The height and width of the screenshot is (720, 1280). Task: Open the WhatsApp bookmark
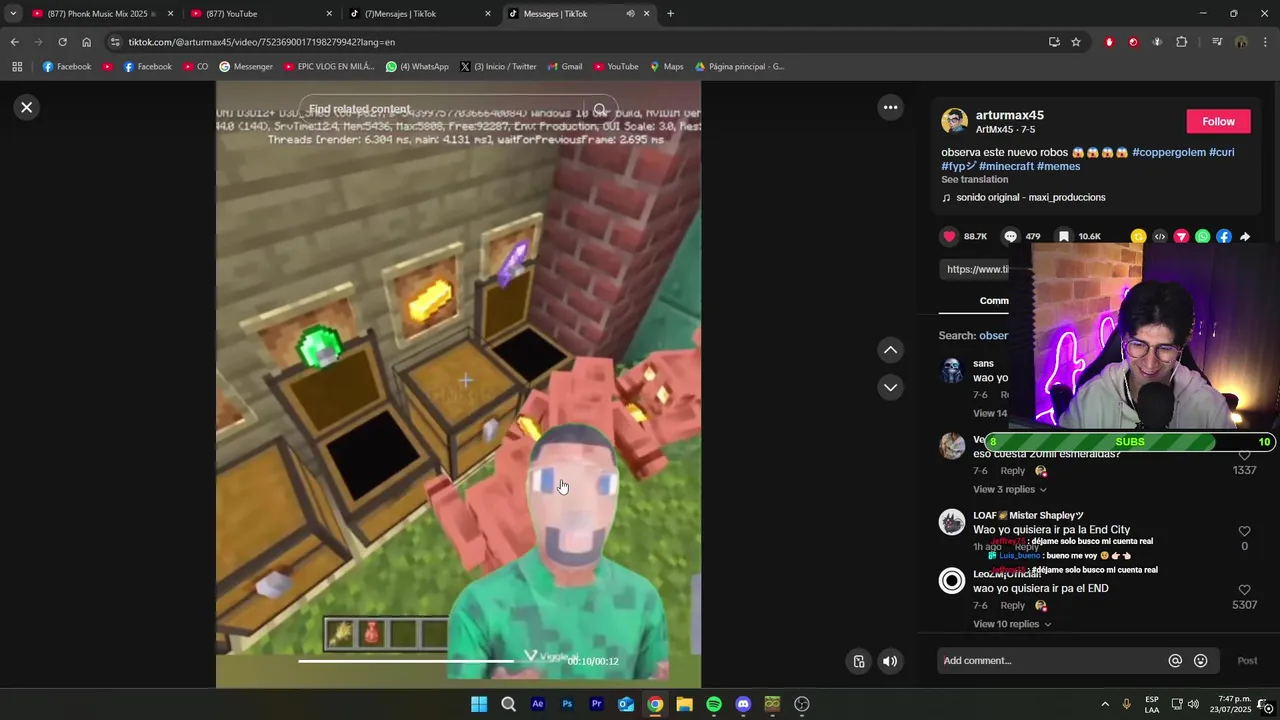417,67
